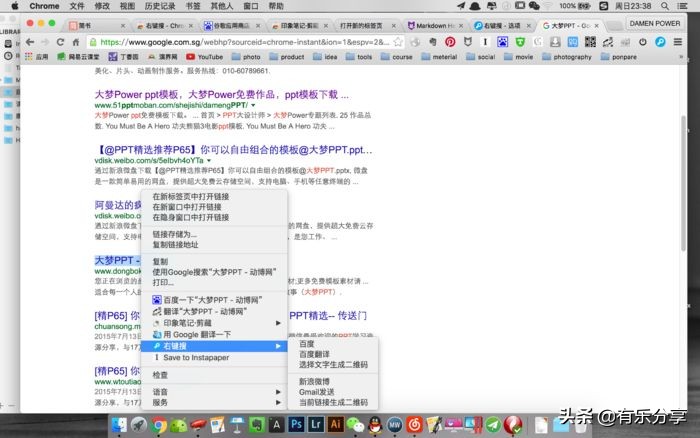The image size is (700, 438).
Task: Open the course bookmarks folder
Action: (x=397, y=57)
